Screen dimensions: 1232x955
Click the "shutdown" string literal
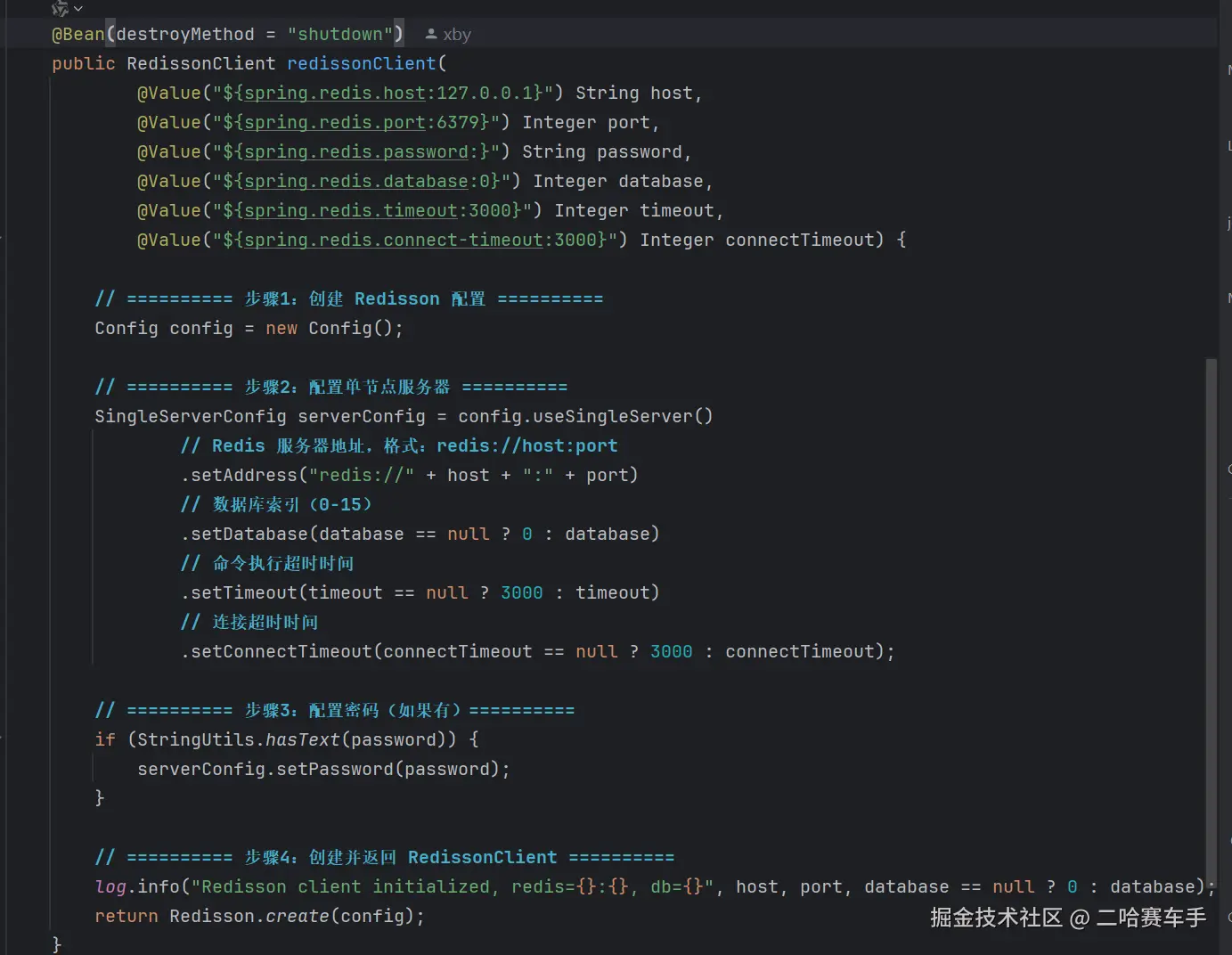pos(340,34)
